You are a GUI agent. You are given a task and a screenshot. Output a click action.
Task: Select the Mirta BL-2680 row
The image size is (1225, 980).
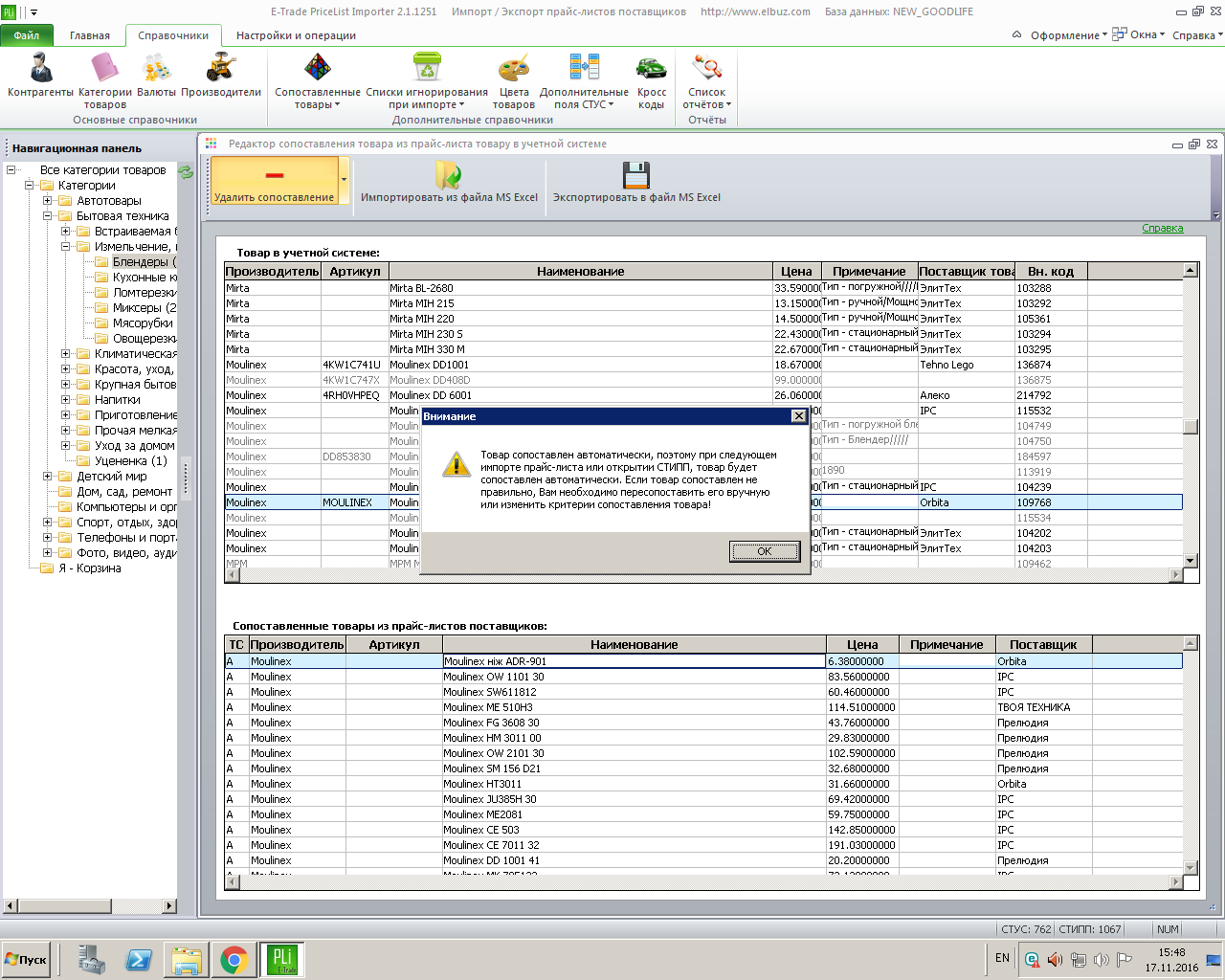point(703,288)
